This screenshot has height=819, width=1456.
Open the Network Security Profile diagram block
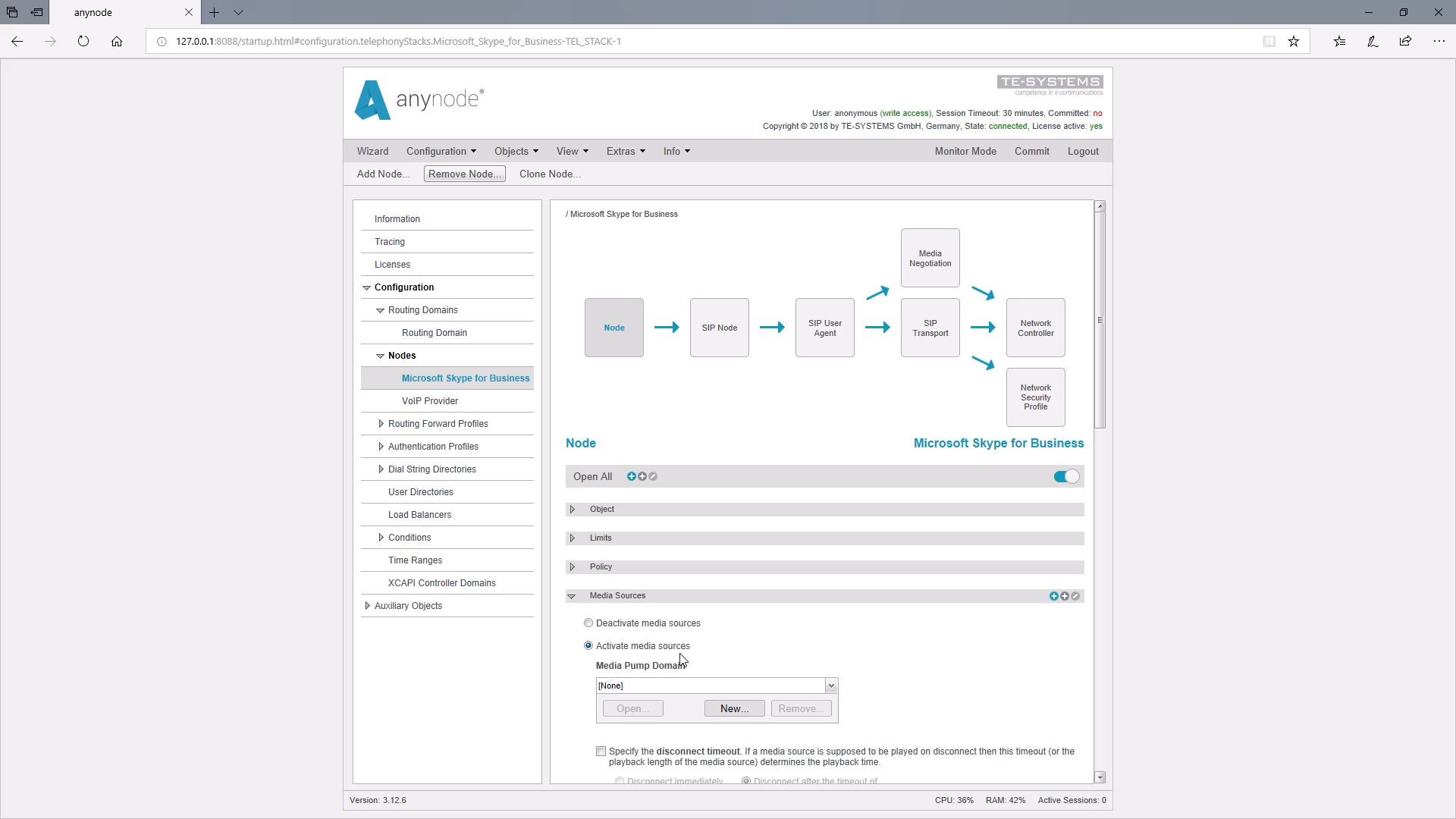[1036, 397]
